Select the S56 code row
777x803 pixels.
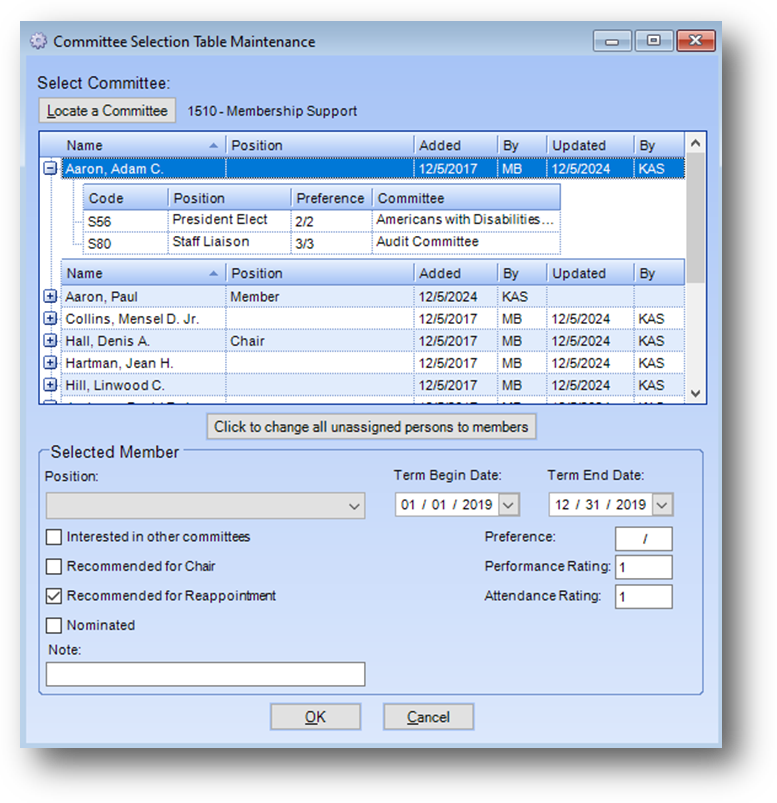tap(322, 221)
